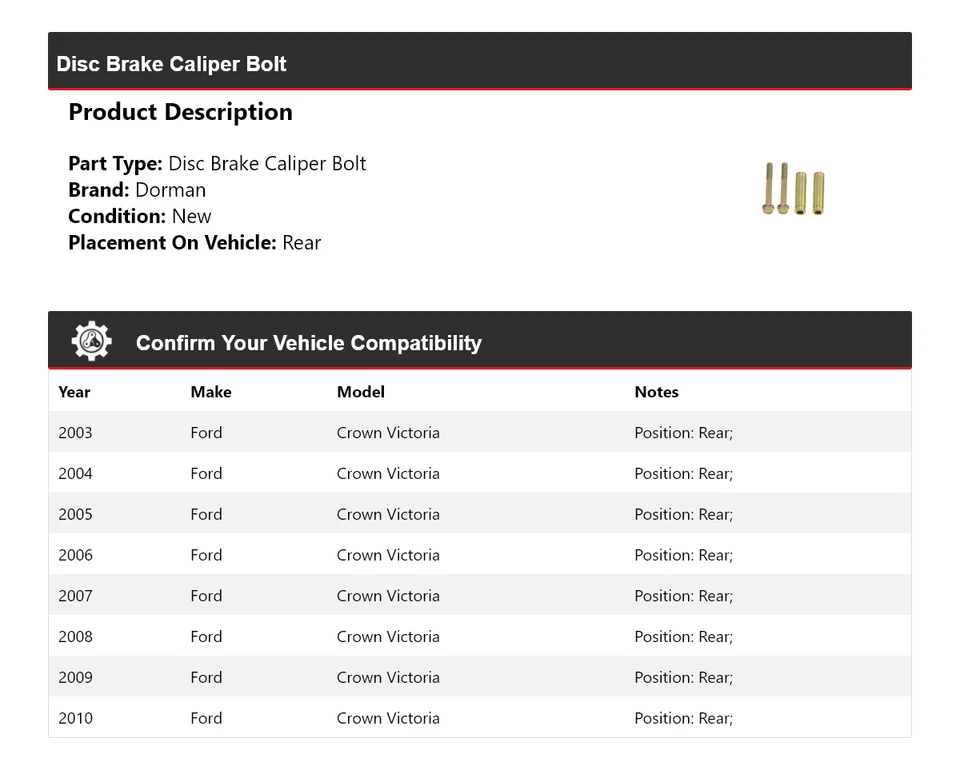
Task: Click the 2010 Crown Victoria model cell
Action: click(x=388, y=718)
